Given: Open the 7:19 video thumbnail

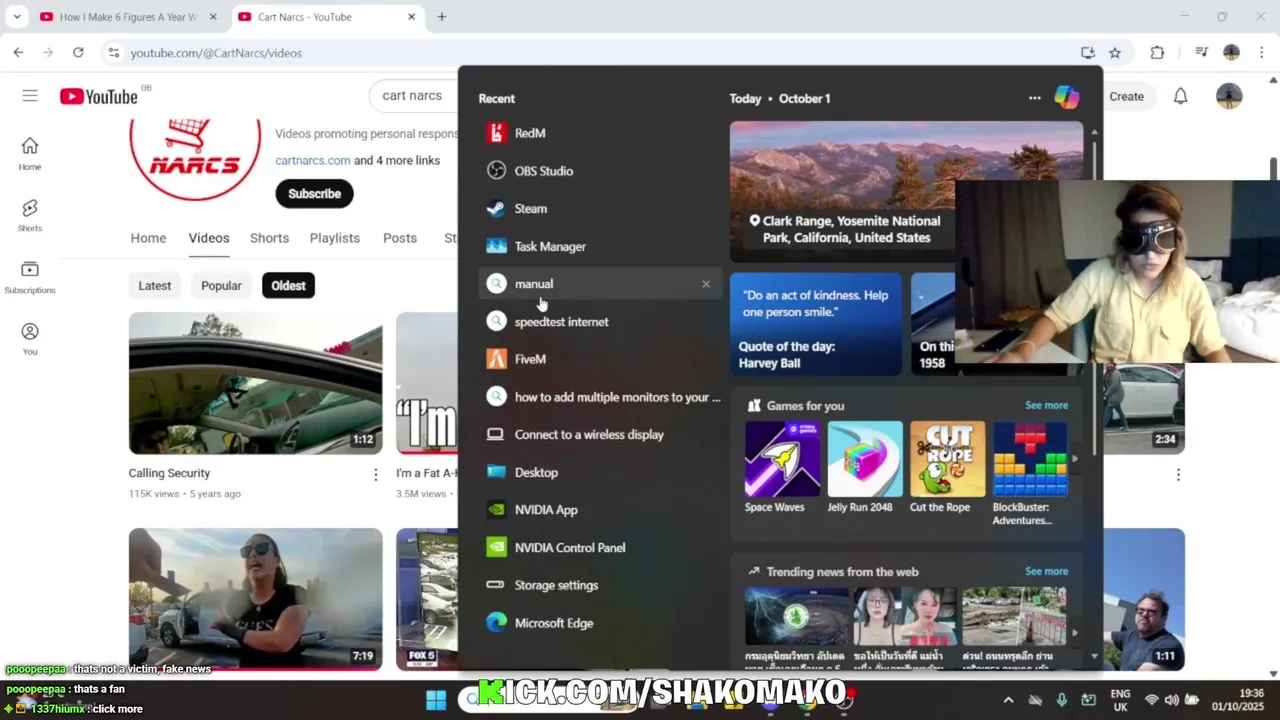Looking at the screenshot, I should [255, 599].
